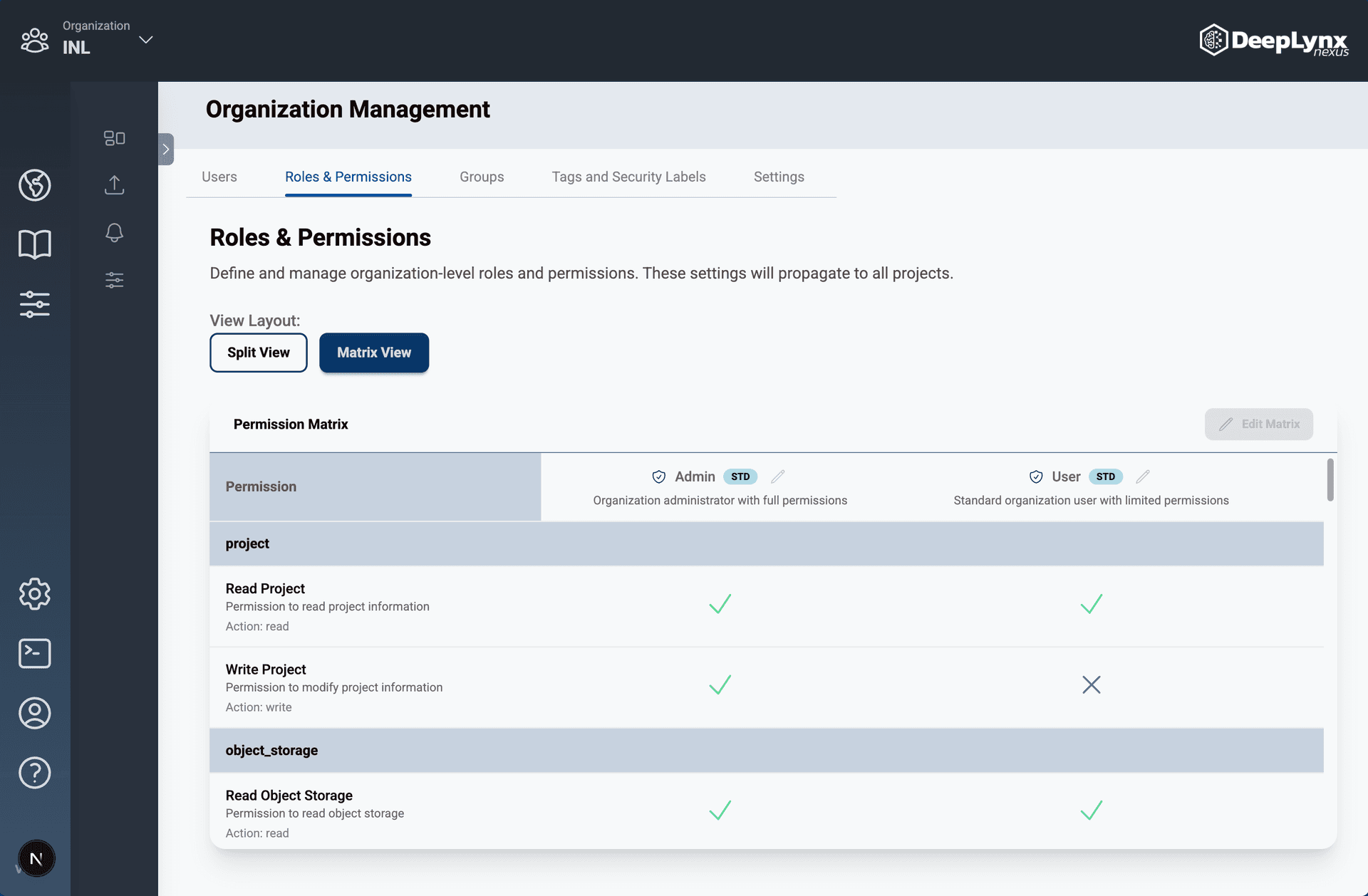
Task: Open the notification bell icon
Action: coord(114,233)
